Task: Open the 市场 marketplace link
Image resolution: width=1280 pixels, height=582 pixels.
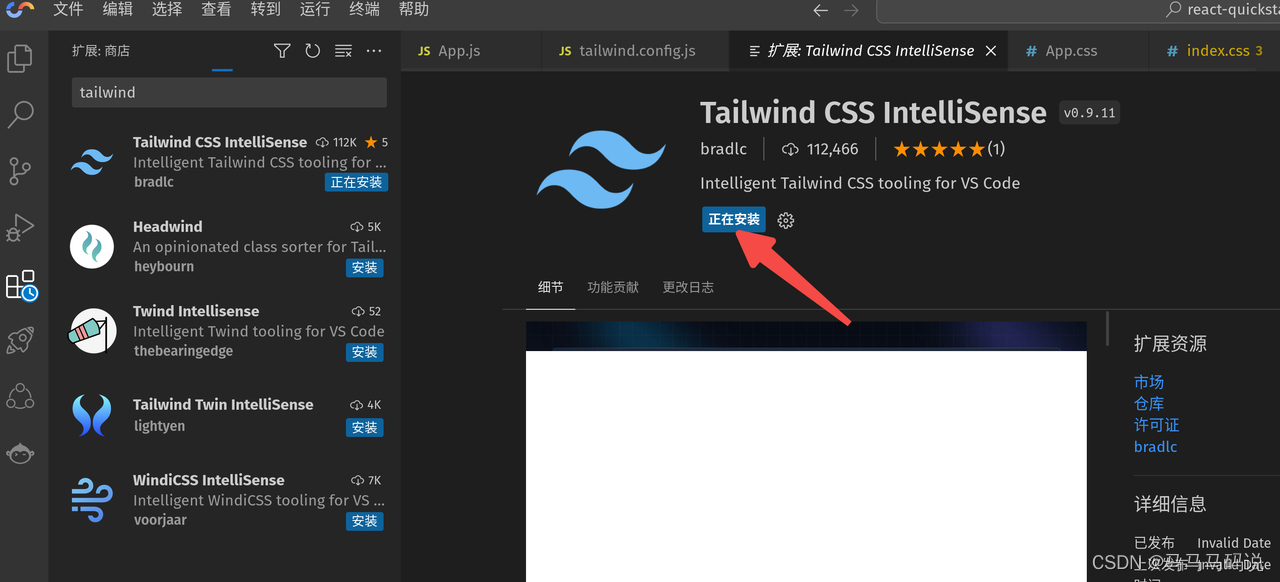Action: coord(1149,382)
